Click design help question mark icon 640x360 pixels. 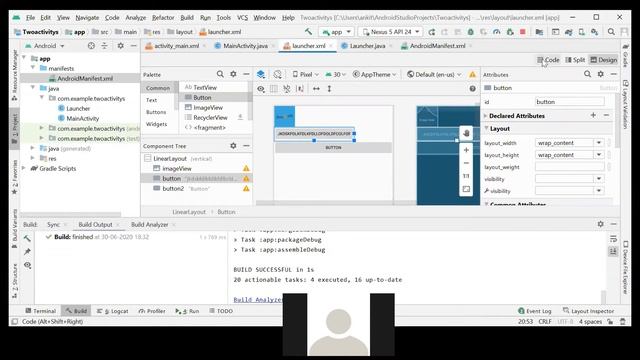tap(472, 89)
